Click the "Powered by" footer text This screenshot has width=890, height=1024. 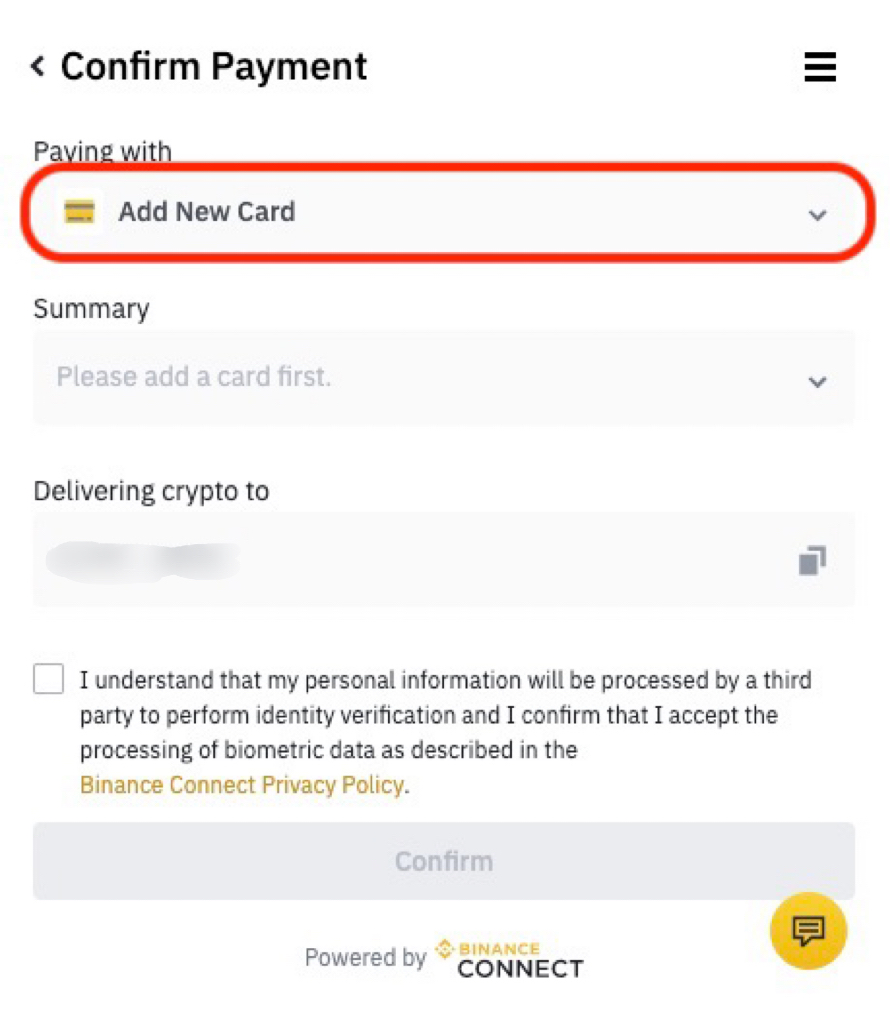[365, 957]
